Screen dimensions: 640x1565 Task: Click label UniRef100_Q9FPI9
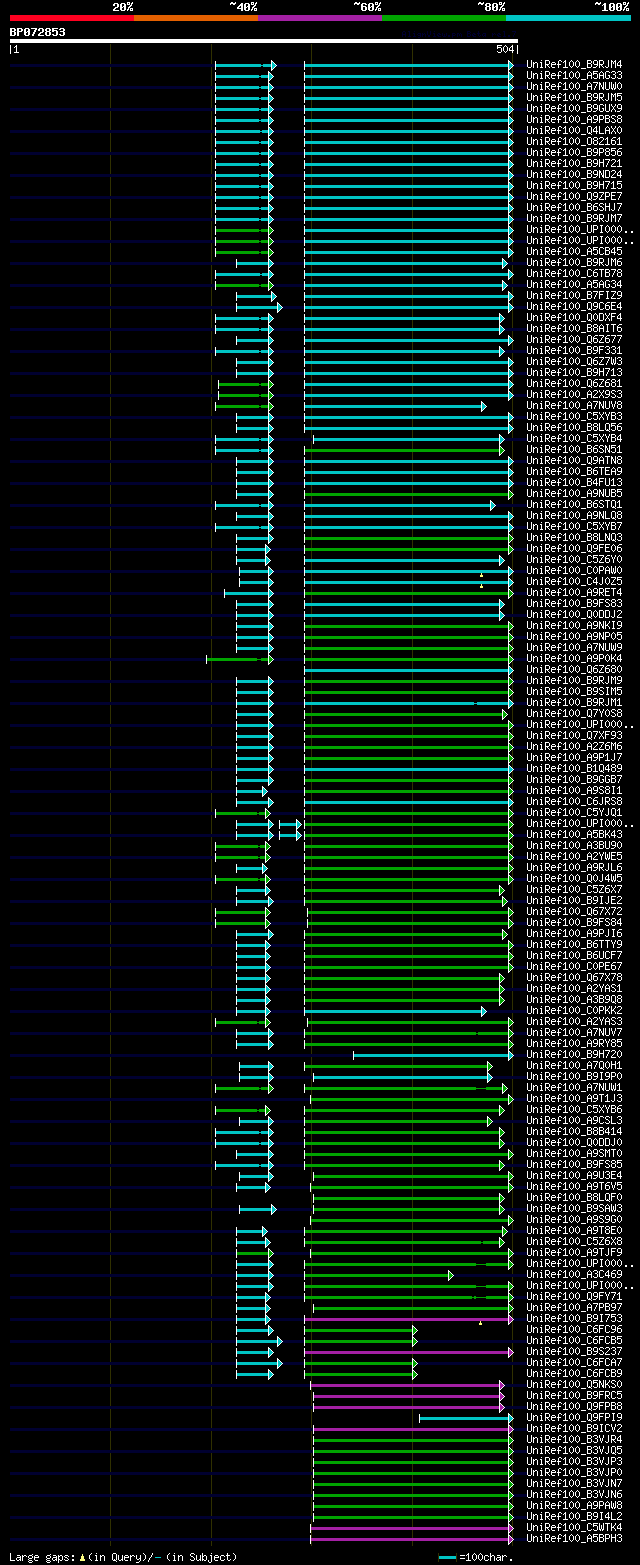pyautogui.click(x=574, y=1417)
